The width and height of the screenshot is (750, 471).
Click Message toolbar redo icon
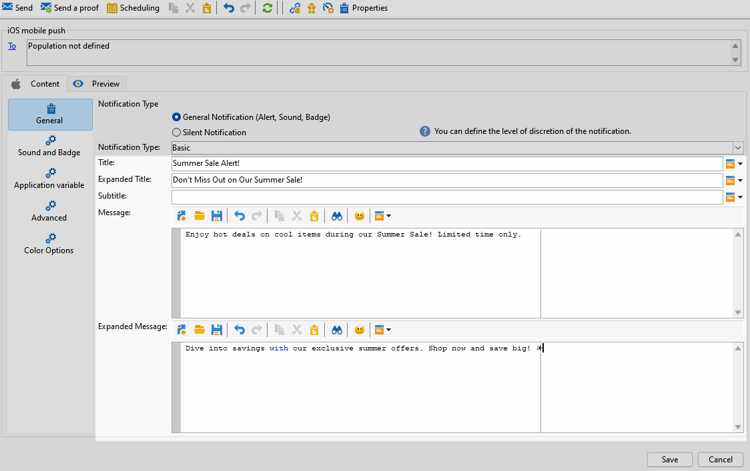click(257, 216)
